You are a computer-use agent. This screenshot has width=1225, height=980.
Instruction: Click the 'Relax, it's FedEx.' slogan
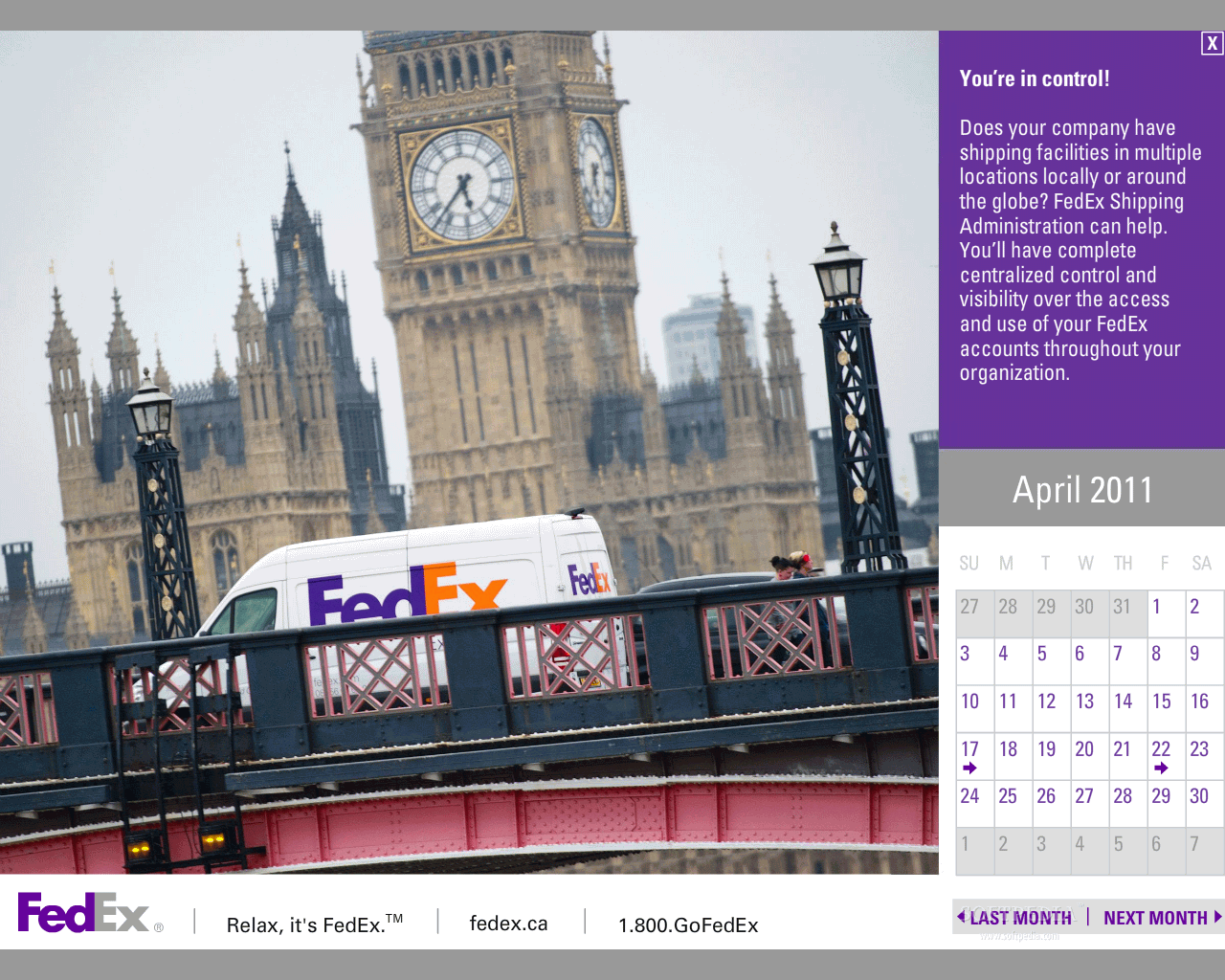pos(315,924)
